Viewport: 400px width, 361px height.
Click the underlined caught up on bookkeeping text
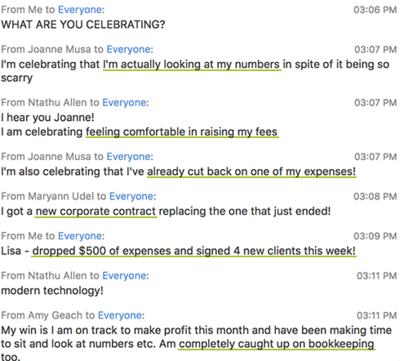tap(276, 344)
